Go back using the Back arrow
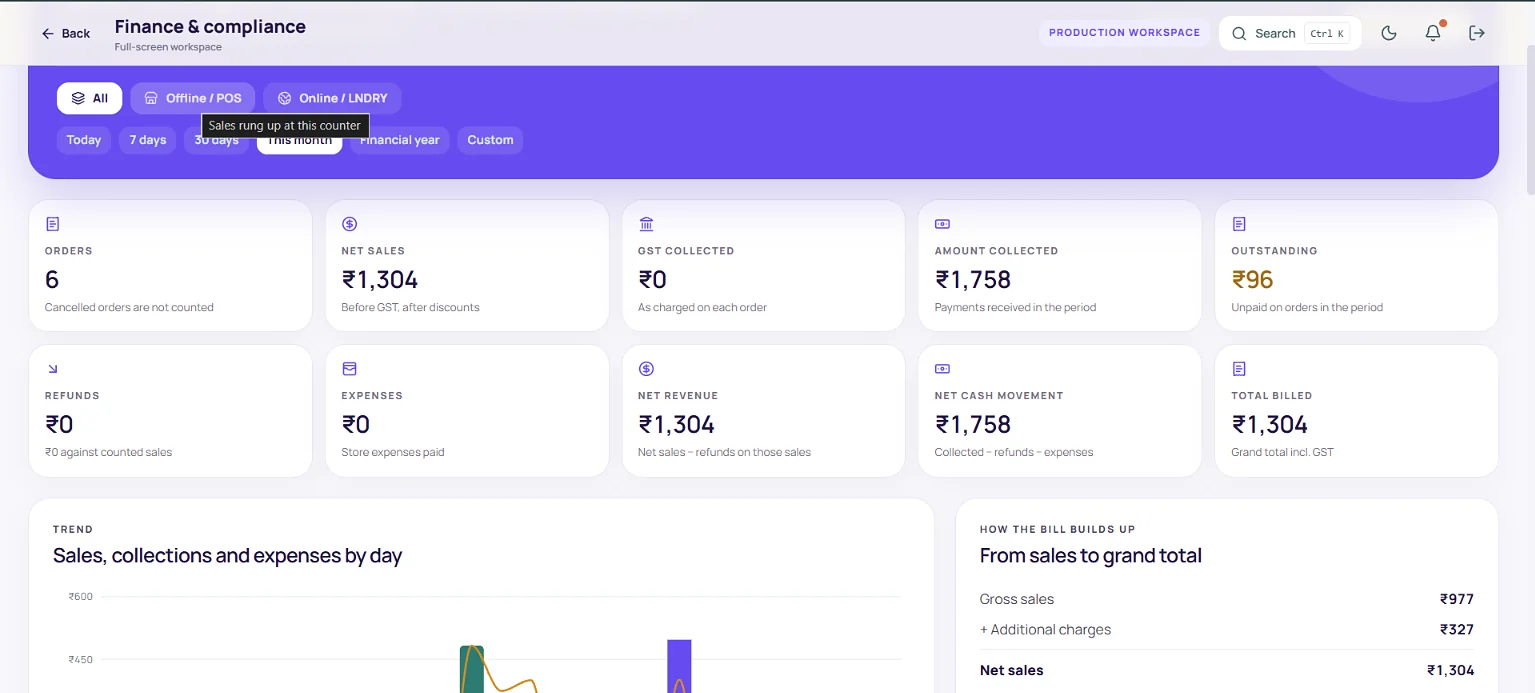Screen dimensions: 1535x693 [x=65, y=33]
